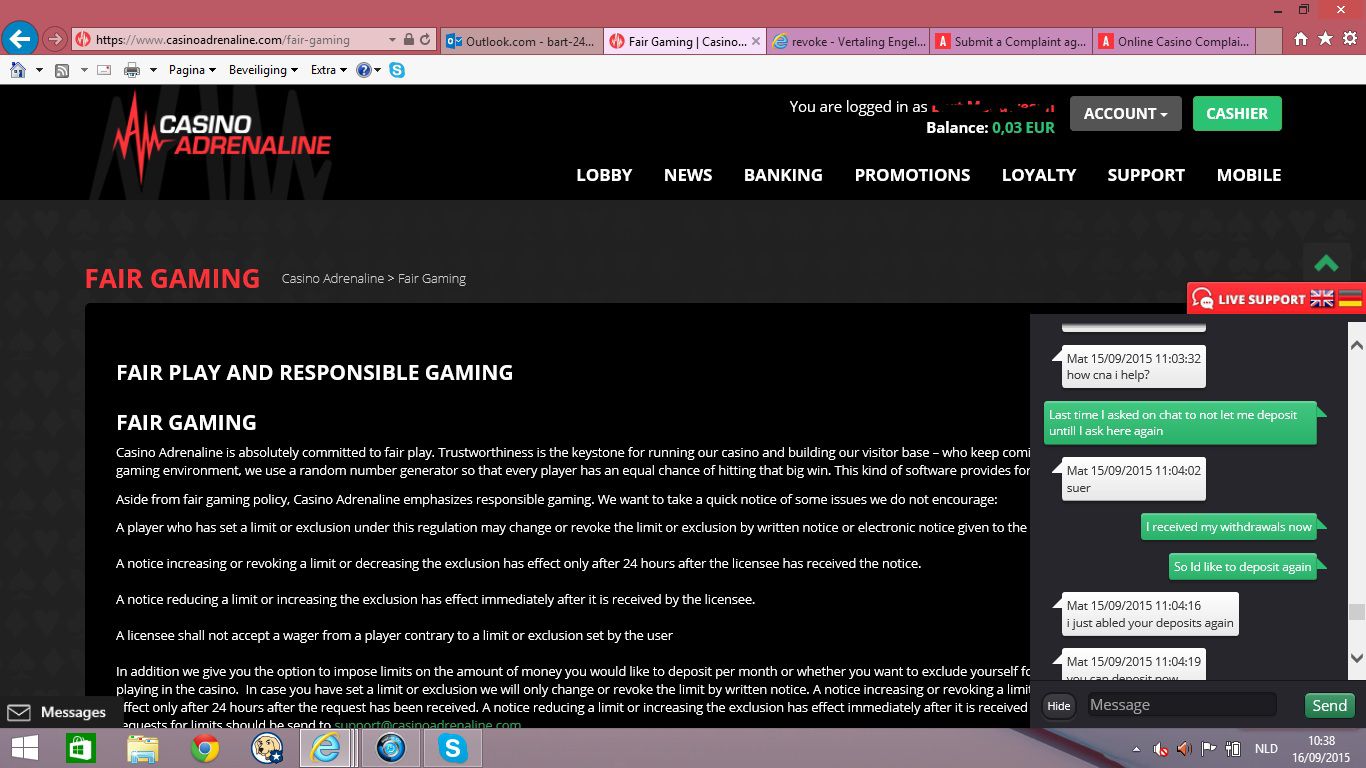Screen dimensions: 1366x768
Task: Click the browser Forward arrow button
Action: click(55, 40)
